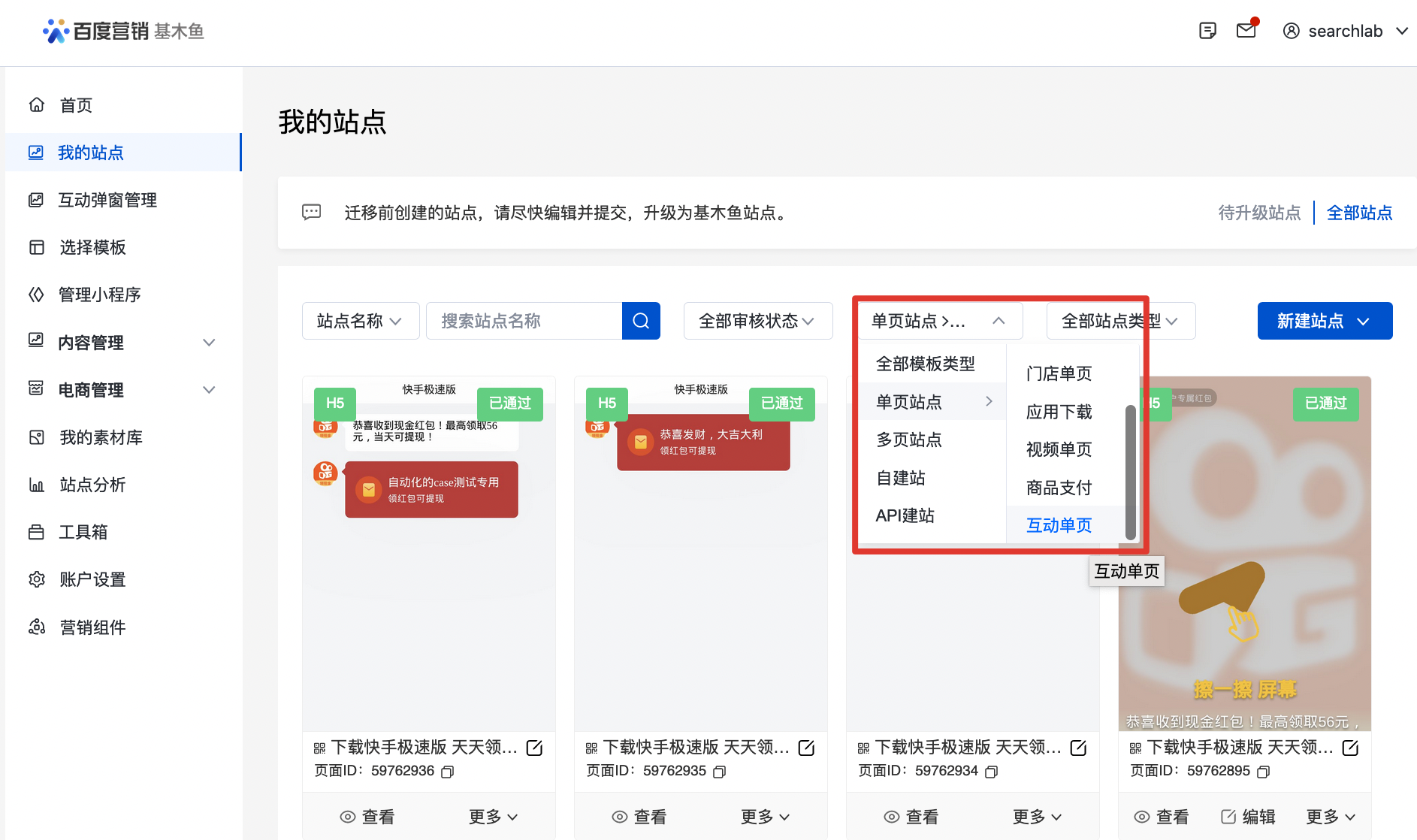
Task: Open the 全部审核状态 dropdown
Action: 757,321
